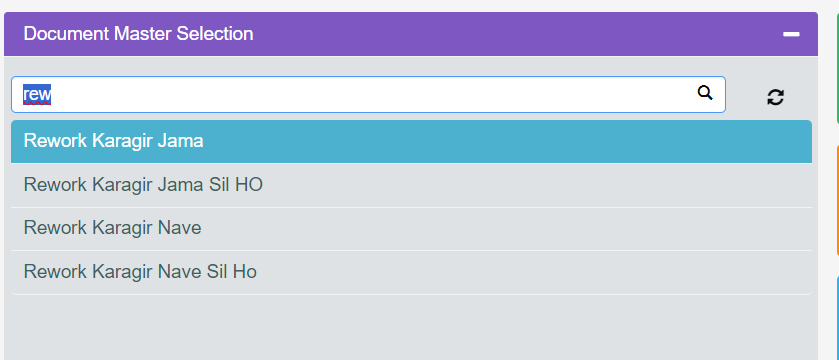Click right end of Karagir Nave row
This screenshot has height=360, width=839.
tap(749, 229)
